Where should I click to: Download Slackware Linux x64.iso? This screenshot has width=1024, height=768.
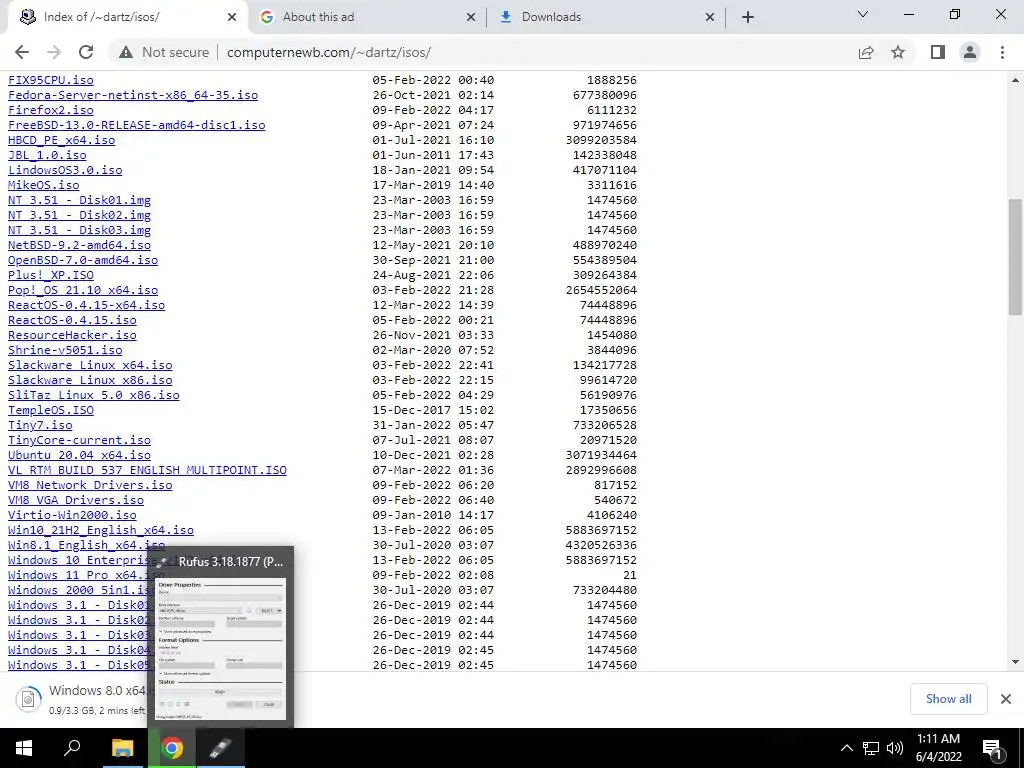pyautogui.click(x=90, y=365)
